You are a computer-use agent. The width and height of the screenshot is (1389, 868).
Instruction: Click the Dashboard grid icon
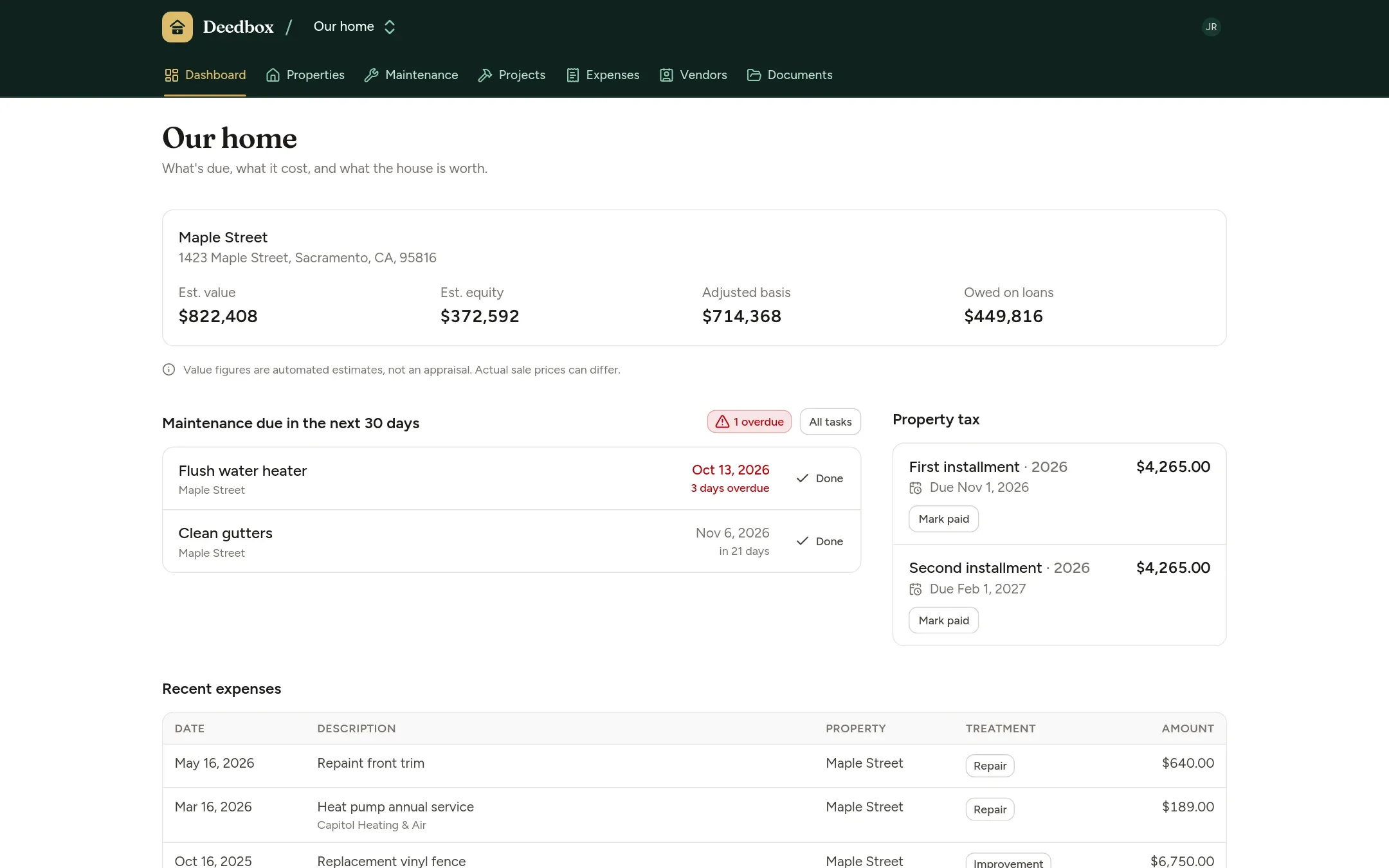(171, 75)
